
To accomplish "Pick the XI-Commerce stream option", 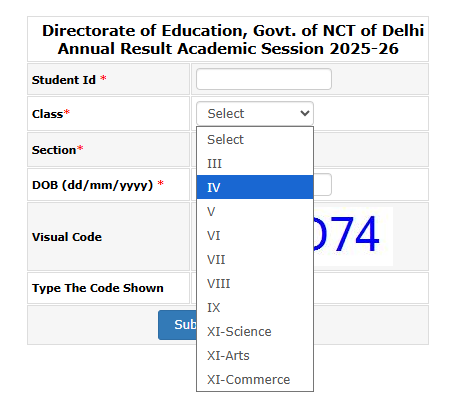I will [x=255, y=379].
